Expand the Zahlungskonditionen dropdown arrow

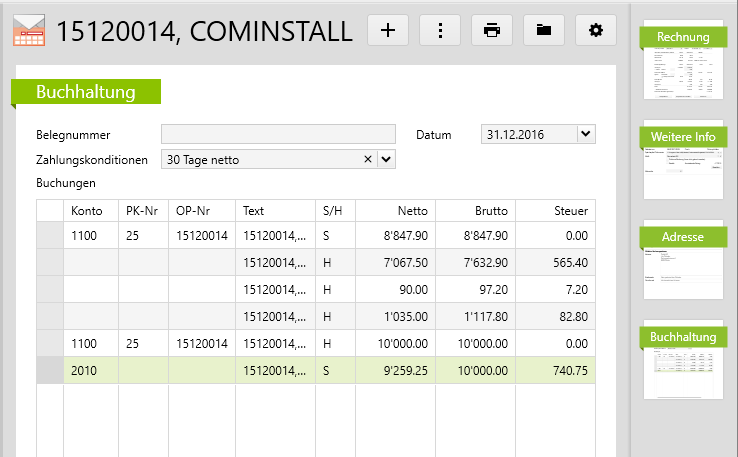(x=386, y=159)
